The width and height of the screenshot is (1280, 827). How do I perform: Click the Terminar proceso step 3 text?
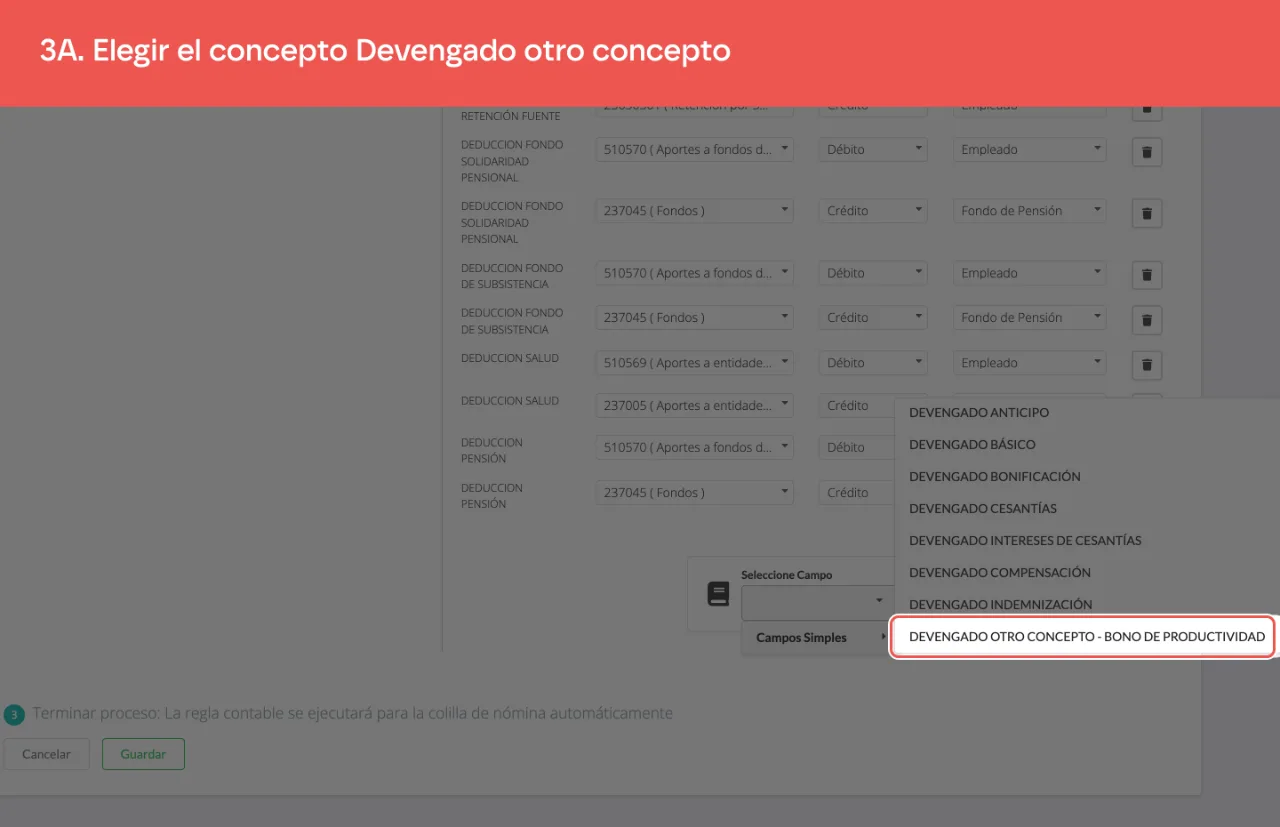[x=352, y=714]
